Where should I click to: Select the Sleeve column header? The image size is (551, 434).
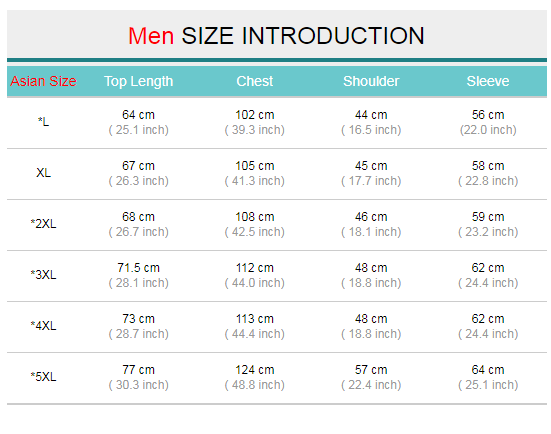point(488,81)
